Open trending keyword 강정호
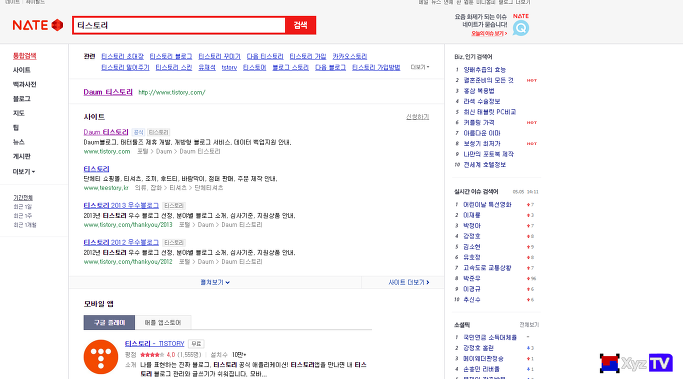683x379 pixels. pyautogui.click(x=472, y=236)
